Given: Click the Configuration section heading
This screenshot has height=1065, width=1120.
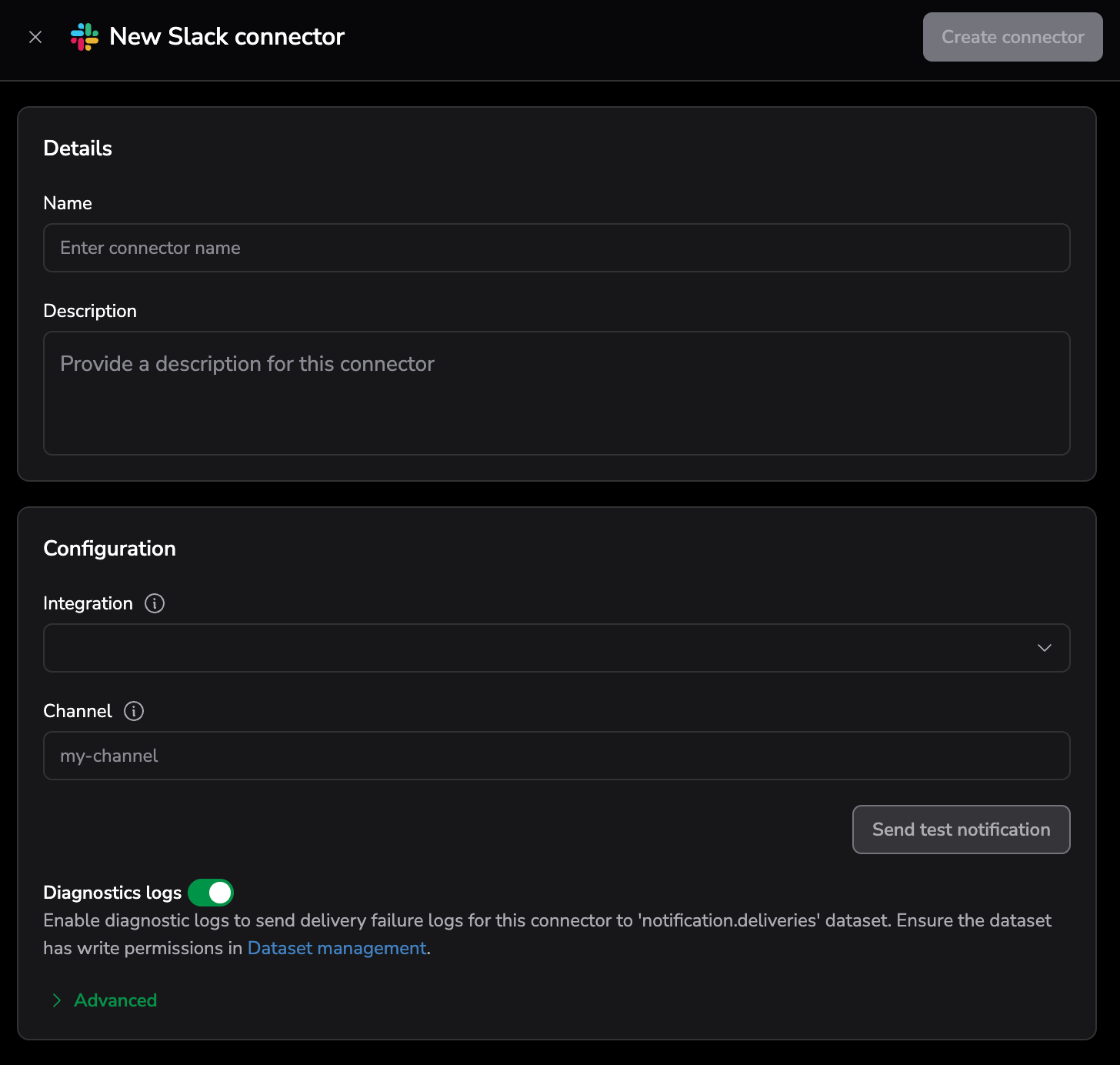Looking at the screenshot, I should 109,549.
